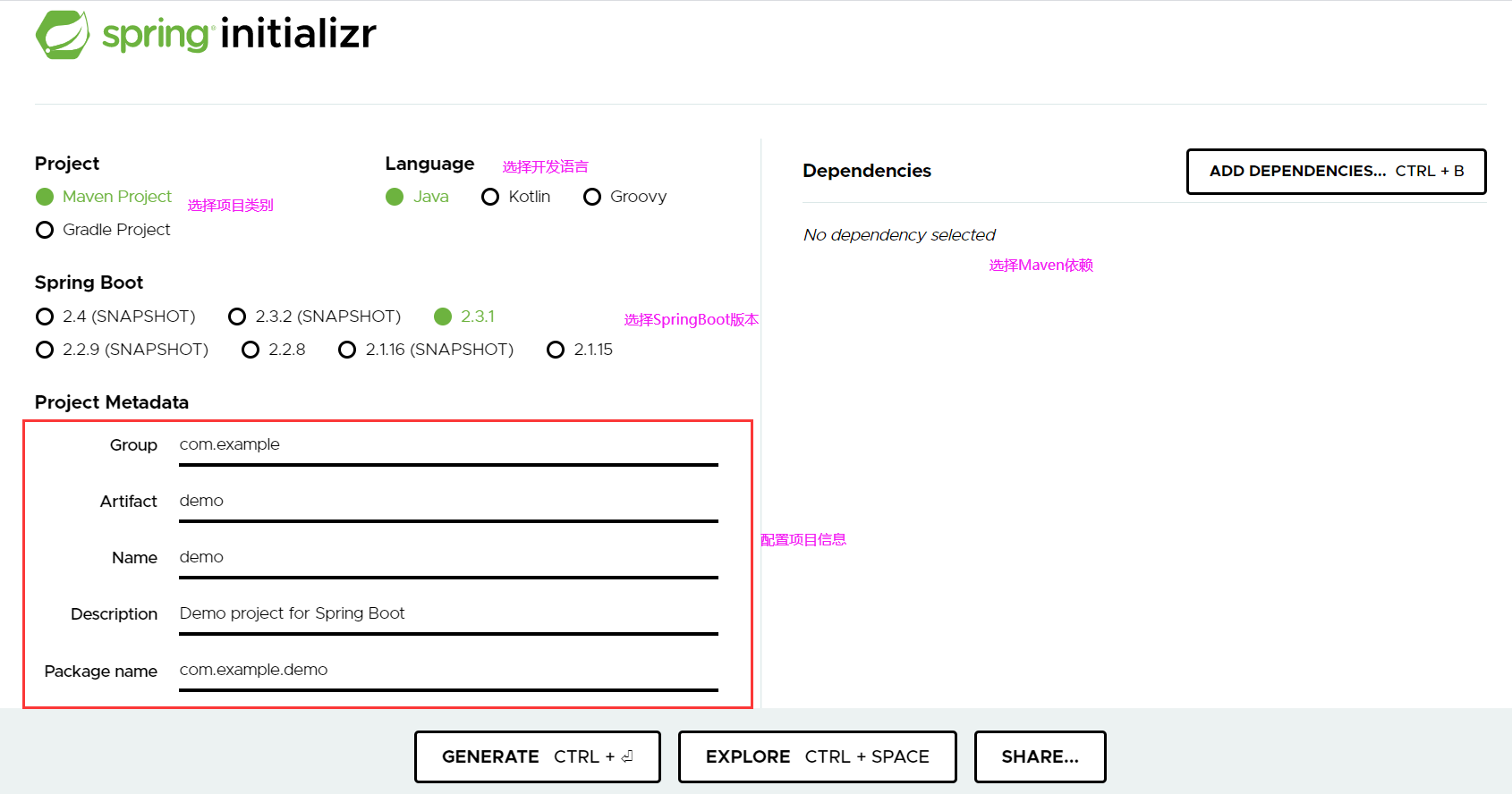The image size is (1512, 794).
Task: Edit the Artifact field
Action: [448, 502]
